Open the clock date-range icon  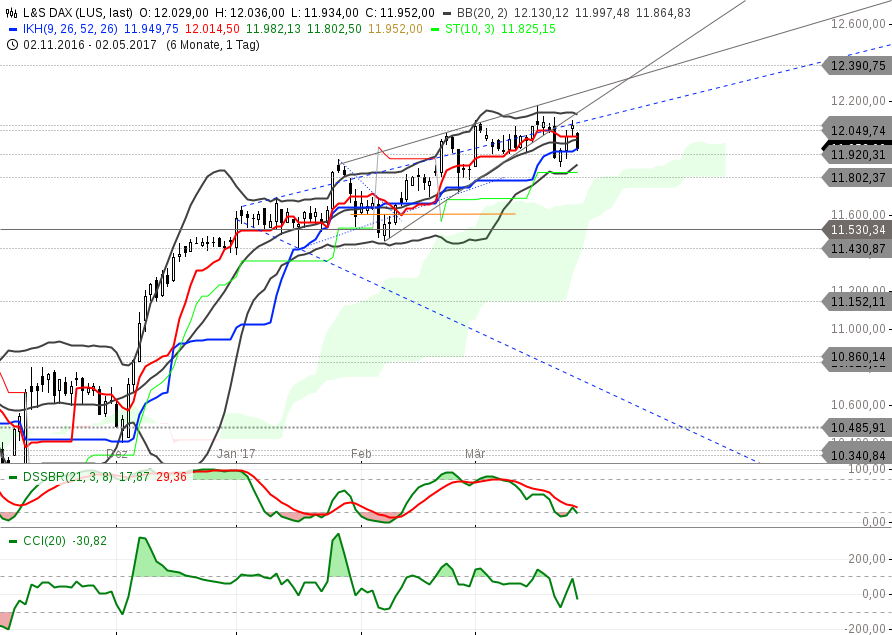click(10, 43)
